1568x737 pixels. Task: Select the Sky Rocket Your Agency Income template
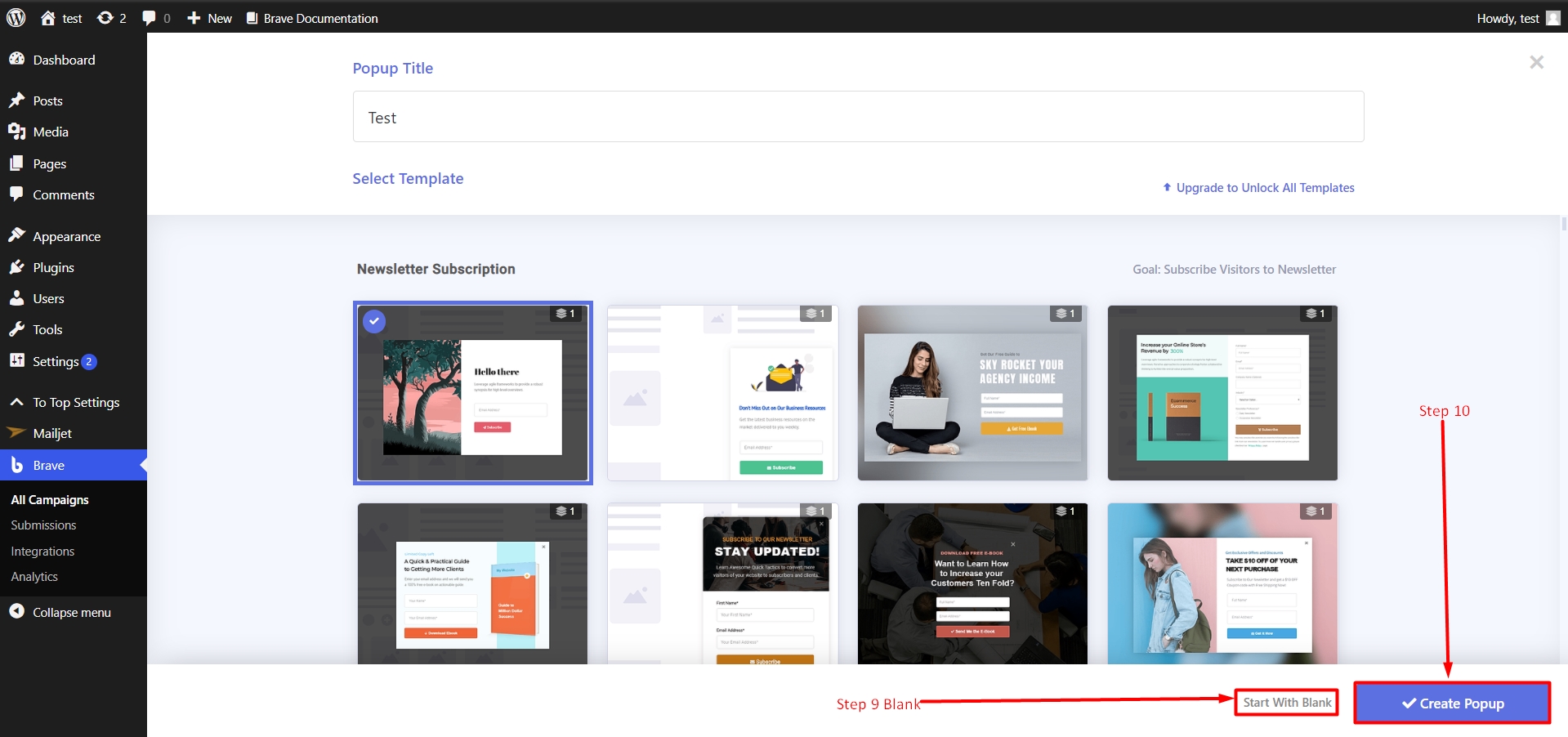tap(972, 393)
